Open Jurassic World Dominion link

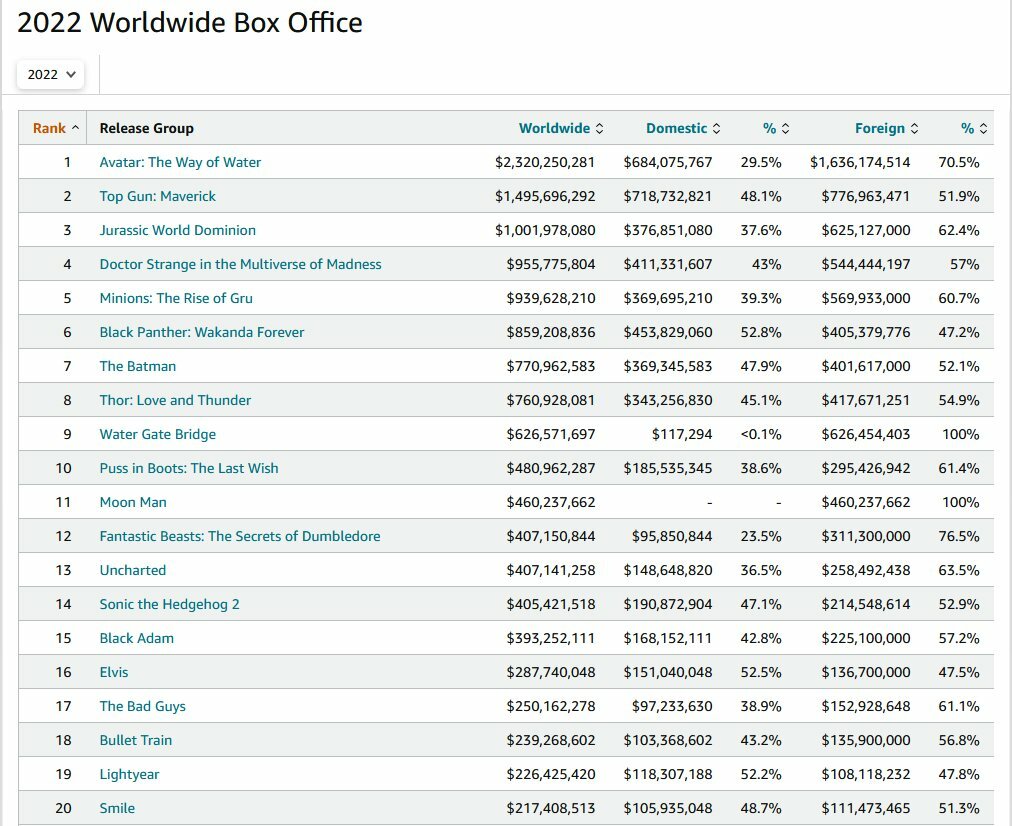pos(177,230)
